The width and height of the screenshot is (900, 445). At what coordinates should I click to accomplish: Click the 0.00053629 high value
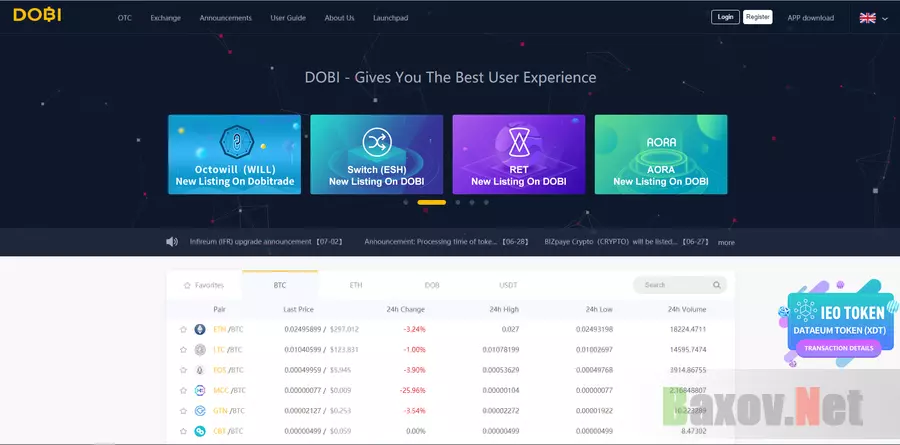501,370
